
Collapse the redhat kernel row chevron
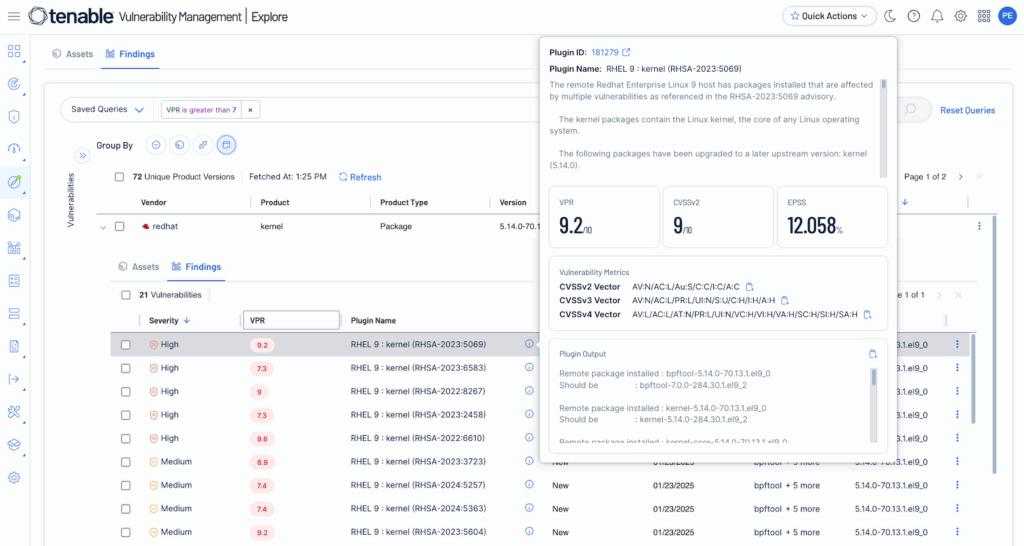click(x=102, y=227)
